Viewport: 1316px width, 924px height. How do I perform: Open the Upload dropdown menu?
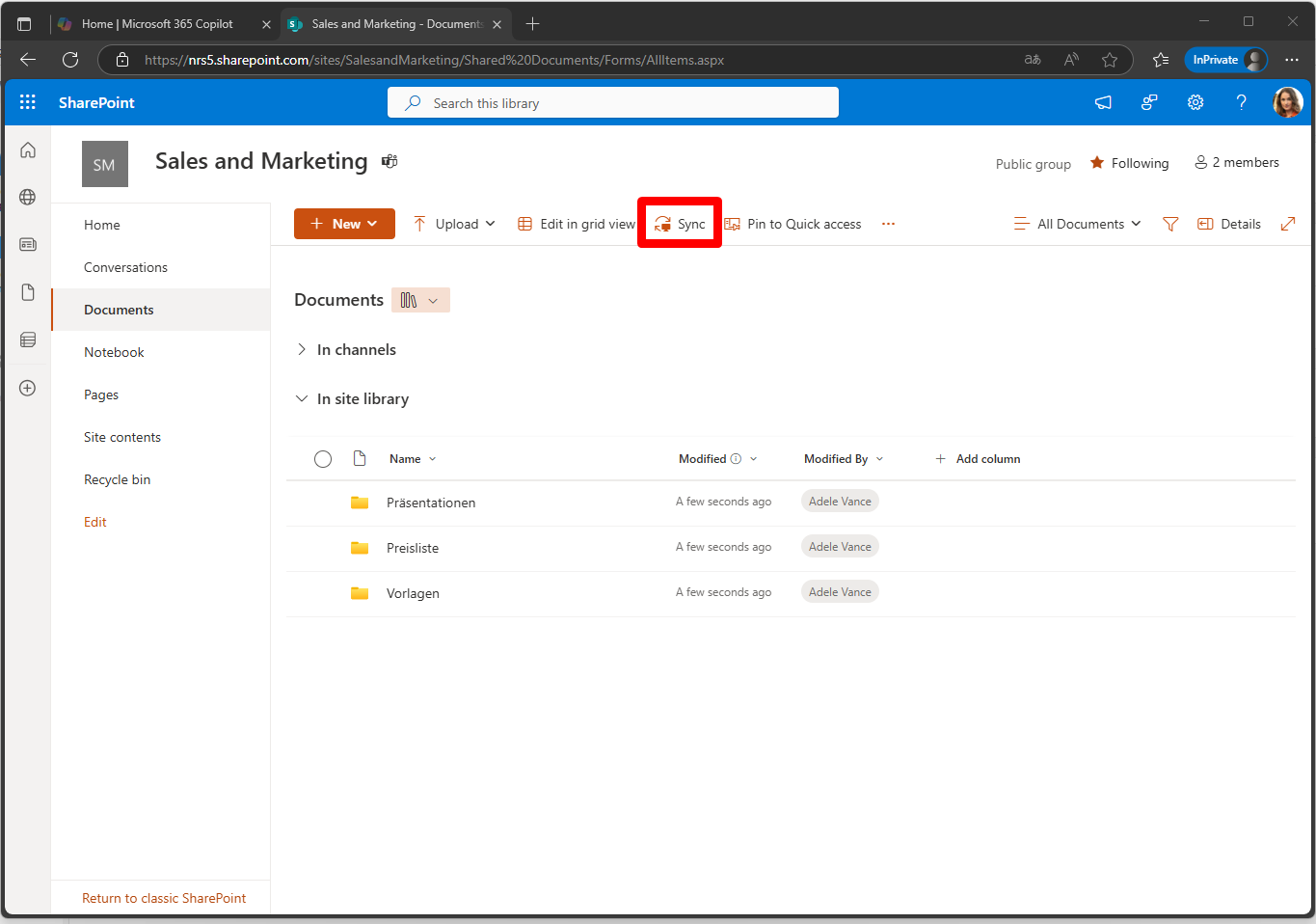click(454, 224)
